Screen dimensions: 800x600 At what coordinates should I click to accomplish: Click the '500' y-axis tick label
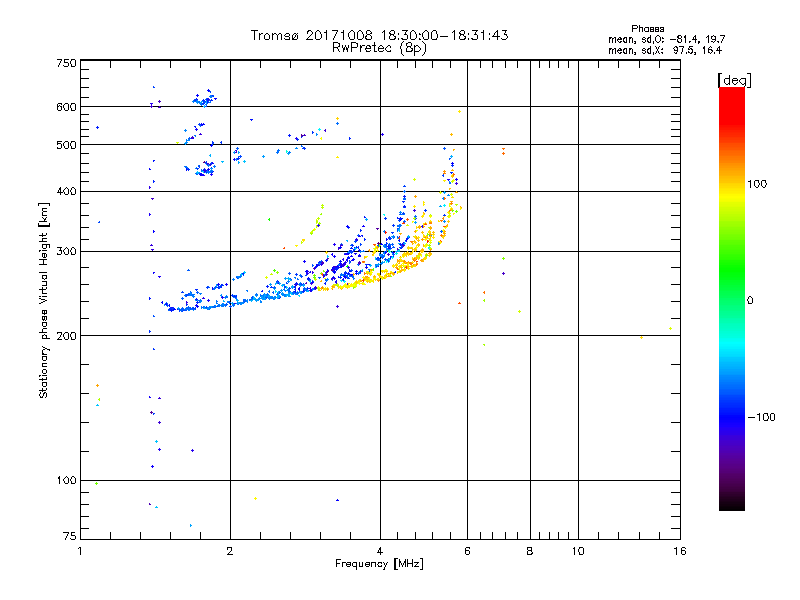[66, 145]
